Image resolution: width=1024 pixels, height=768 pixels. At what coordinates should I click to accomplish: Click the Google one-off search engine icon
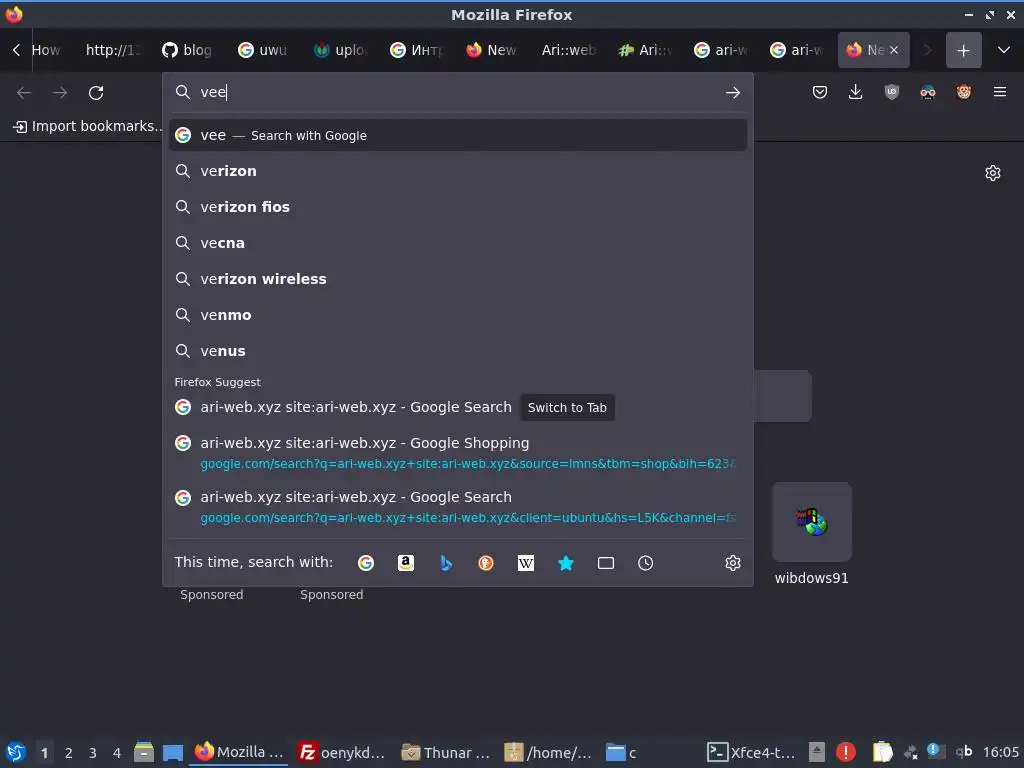pyautogui.click(x=366, y=563)
